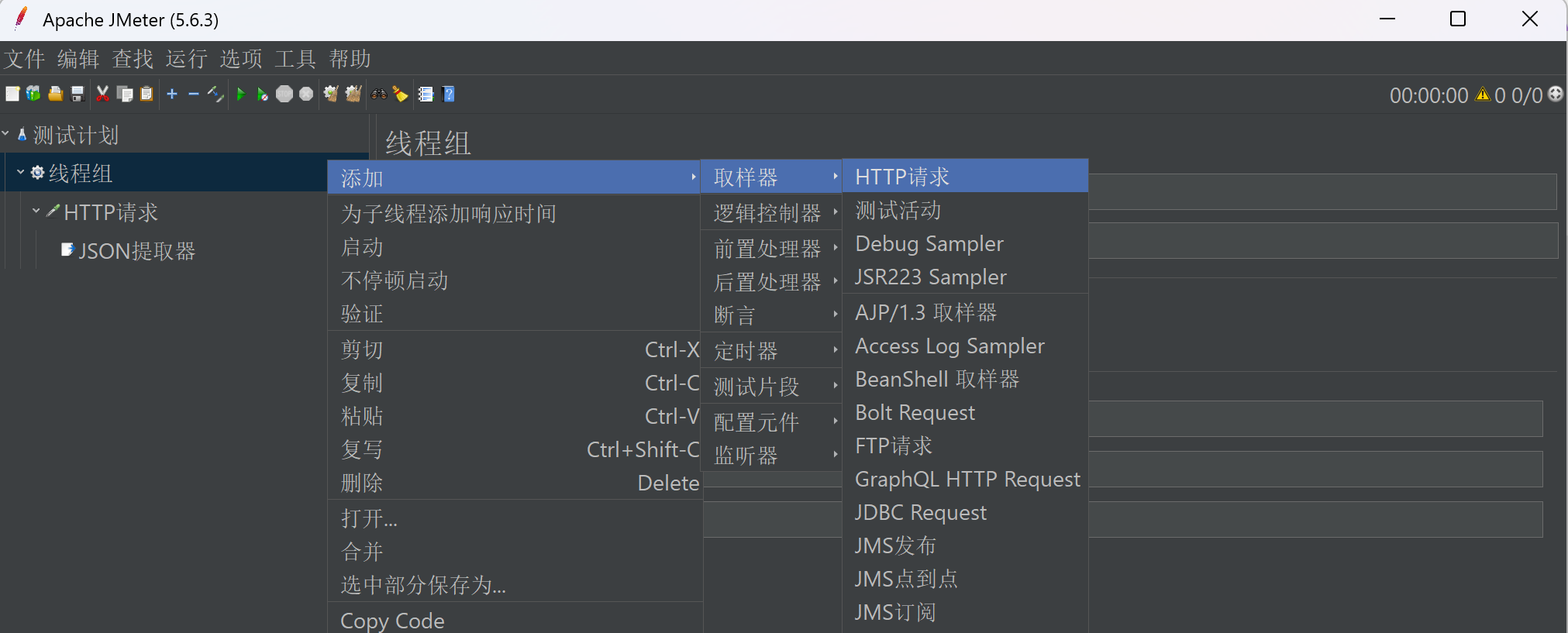This screenshot has width=1568, height=633.
Task: Choose BeanShell 取样器
Action: click(965, 379)
